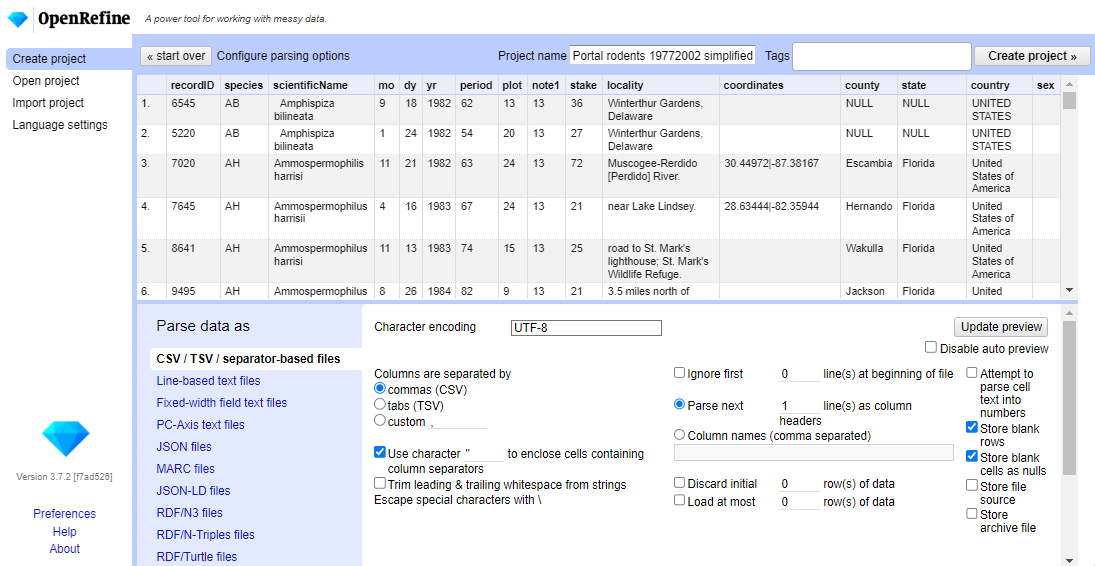The width and height of the screenshot is (1095, 566).
Task: Click the enclose character quote field
Action: pos(483,453)
